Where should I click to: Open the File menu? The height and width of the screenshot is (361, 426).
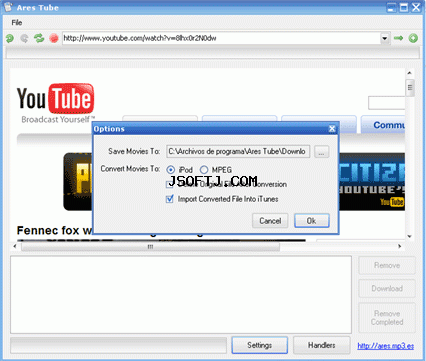[17, 23]
